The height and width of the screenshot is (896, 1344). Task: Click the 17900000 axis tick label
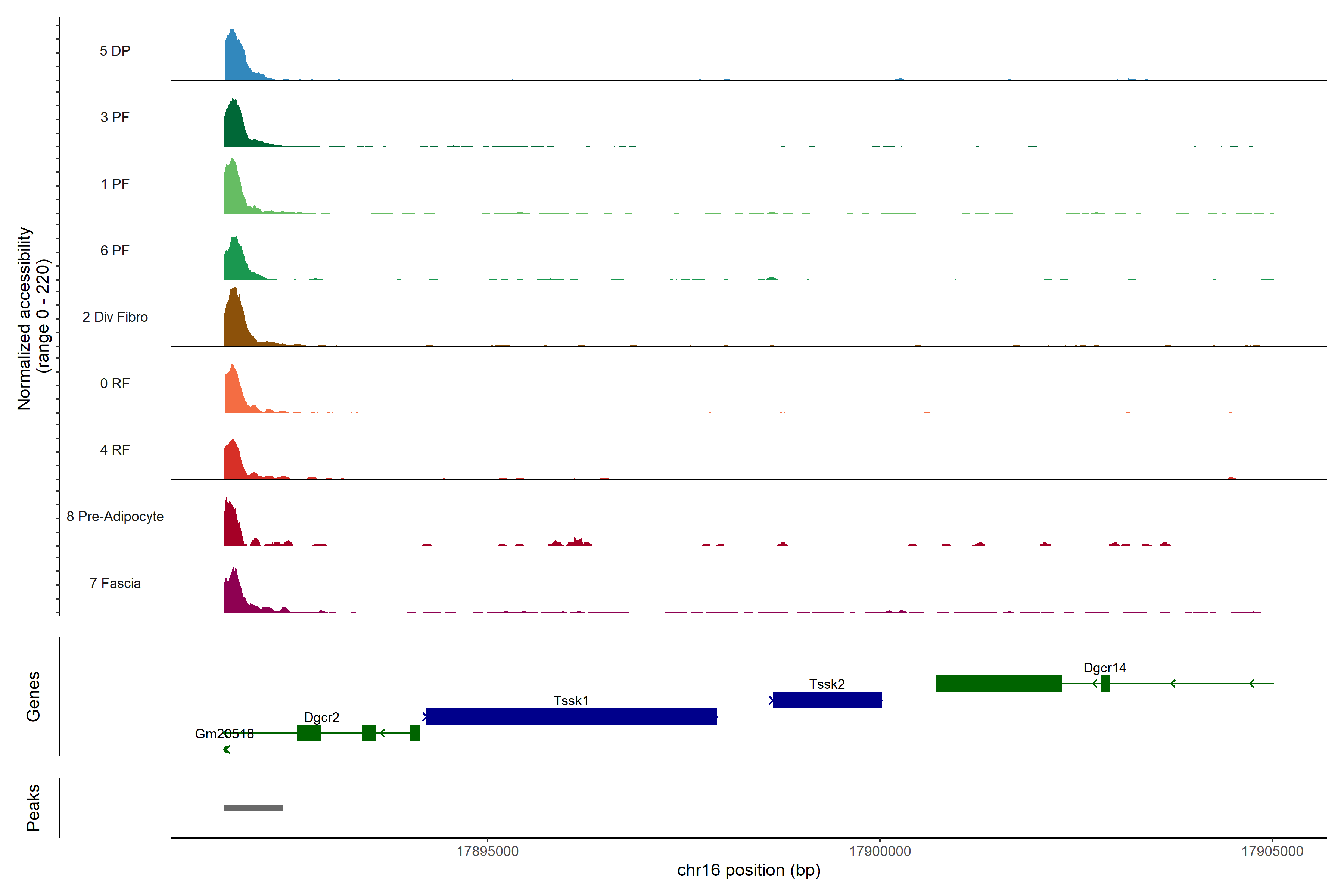point(880,852)
